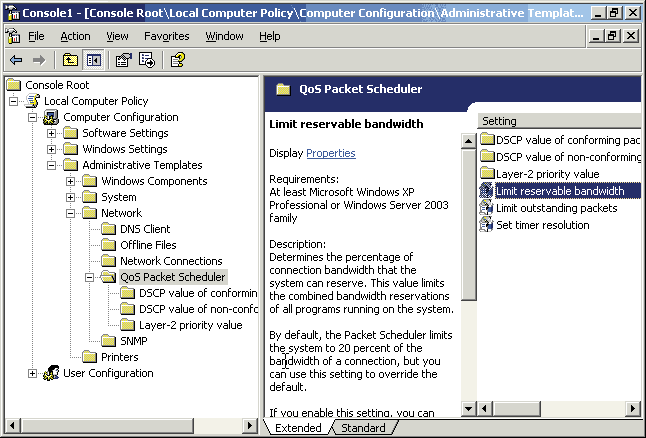Select the Set timer resolution setting
The height and width of the screenshot is (438, 646).
click(x=542, y=225)
